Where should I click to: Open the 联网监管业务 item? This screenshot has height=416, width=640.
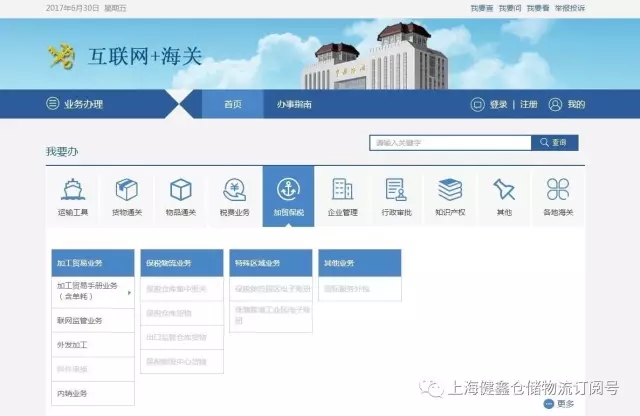point(93,320)
